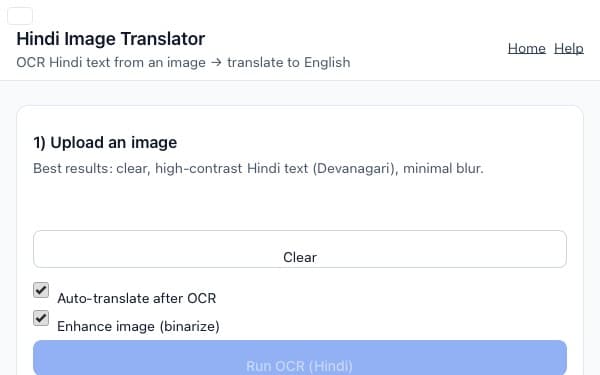The image size is (600, 375).
Task: Uncheck Enhance image (binarize) checkbox
Action: (x=41, y=318)
